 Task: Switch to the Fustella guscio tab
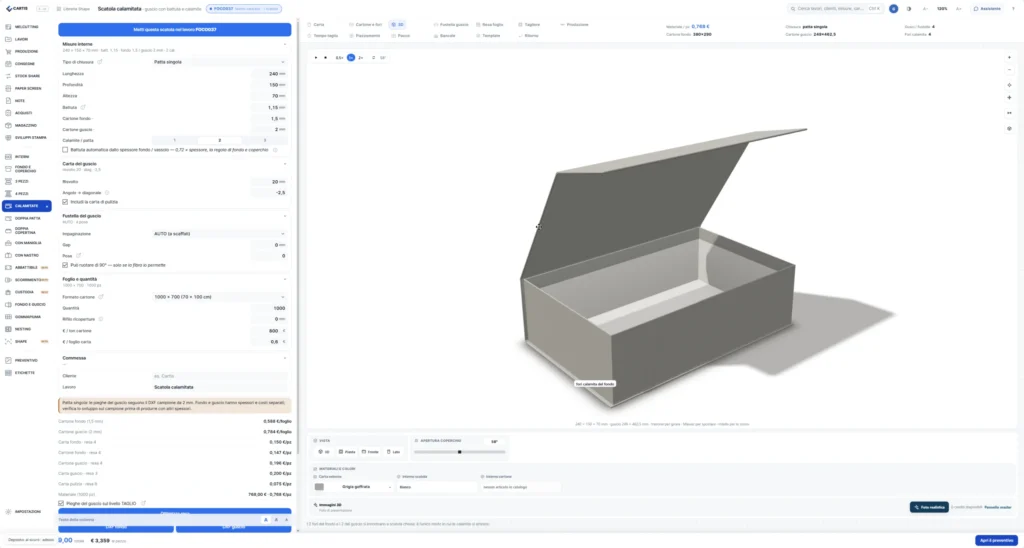(x=451, y=25)
